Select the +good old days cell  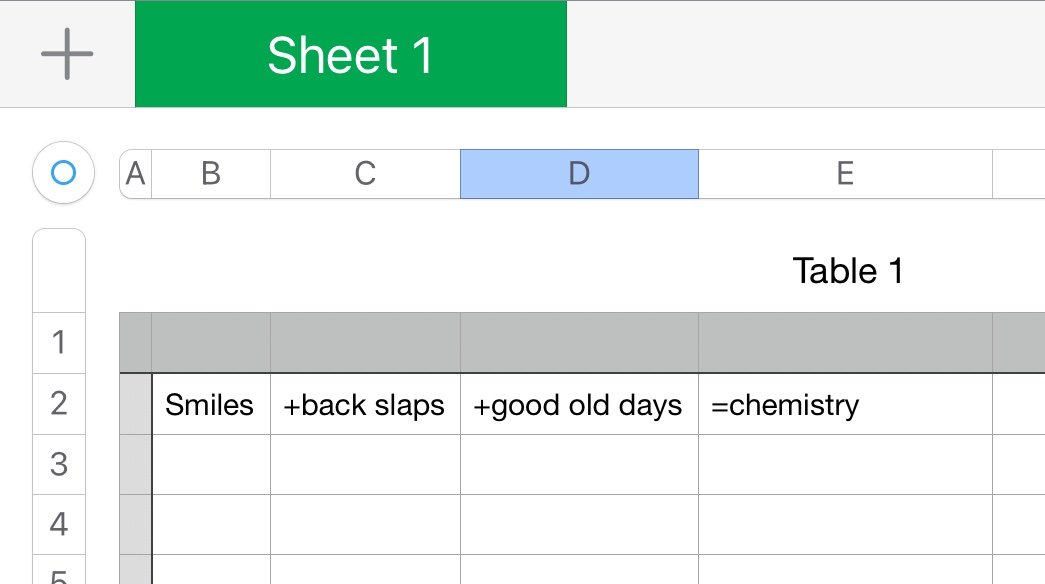point(579,405)
